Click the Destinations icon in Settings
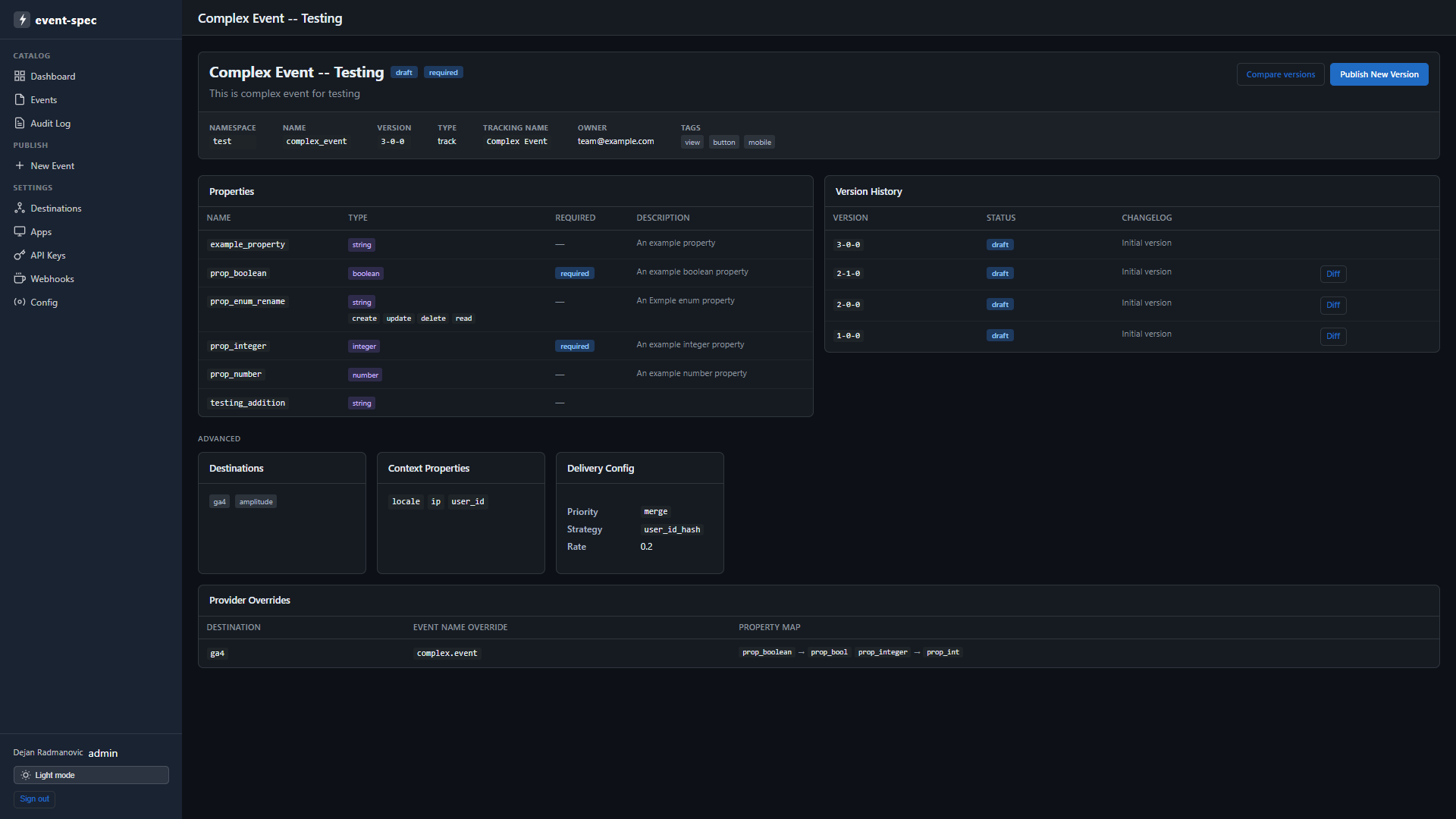The width and height of the screenshot is (1456, 819). (20, 208)
